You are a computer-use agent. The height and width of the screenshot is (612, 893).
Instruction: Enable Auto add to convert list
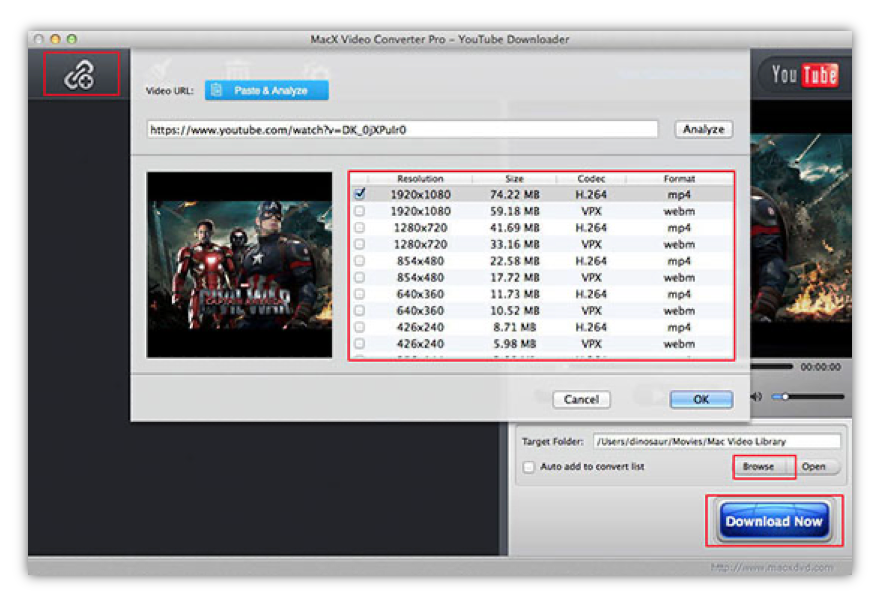coord(529,467)
